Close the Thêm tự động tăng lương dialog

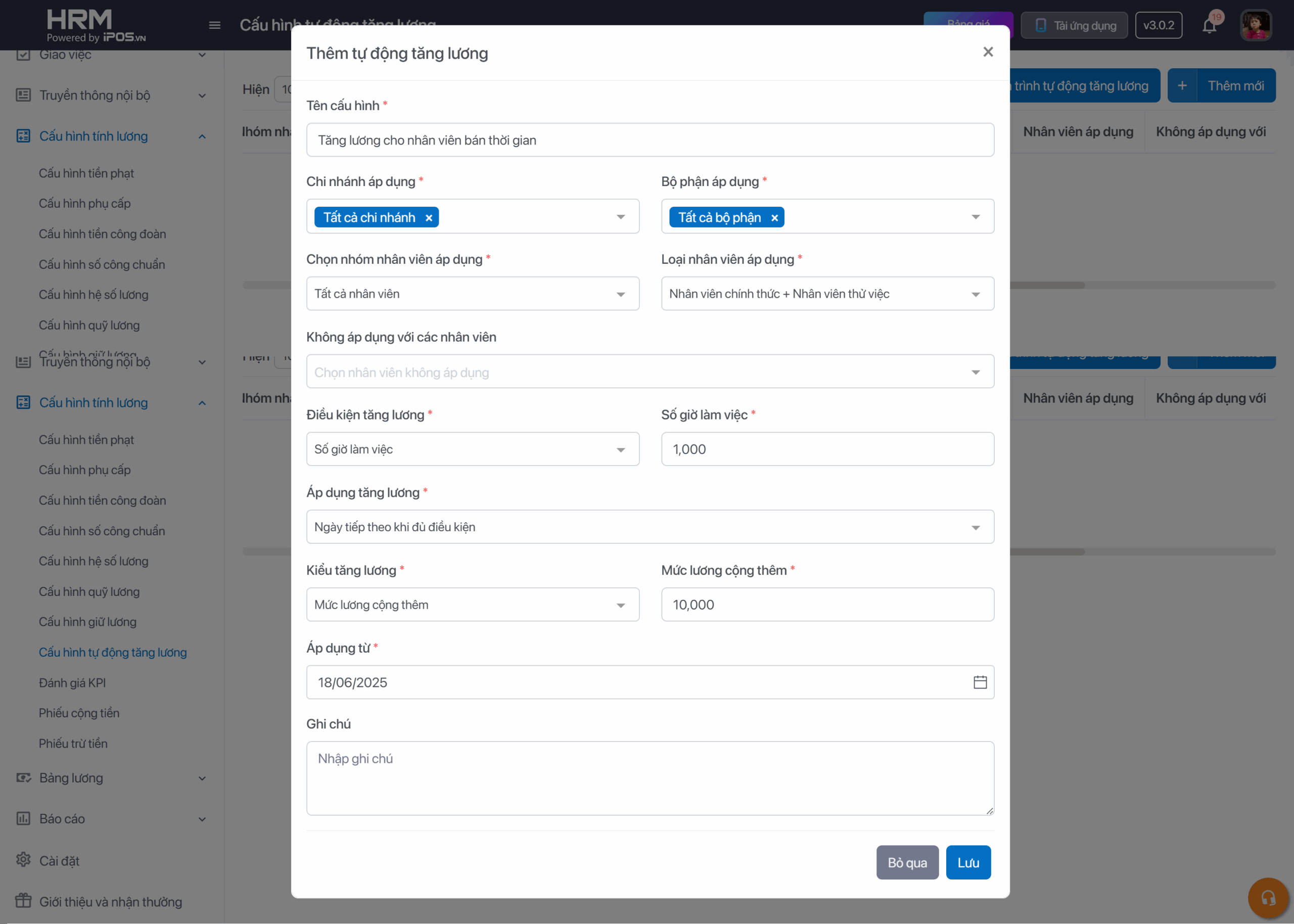point(988,52)
